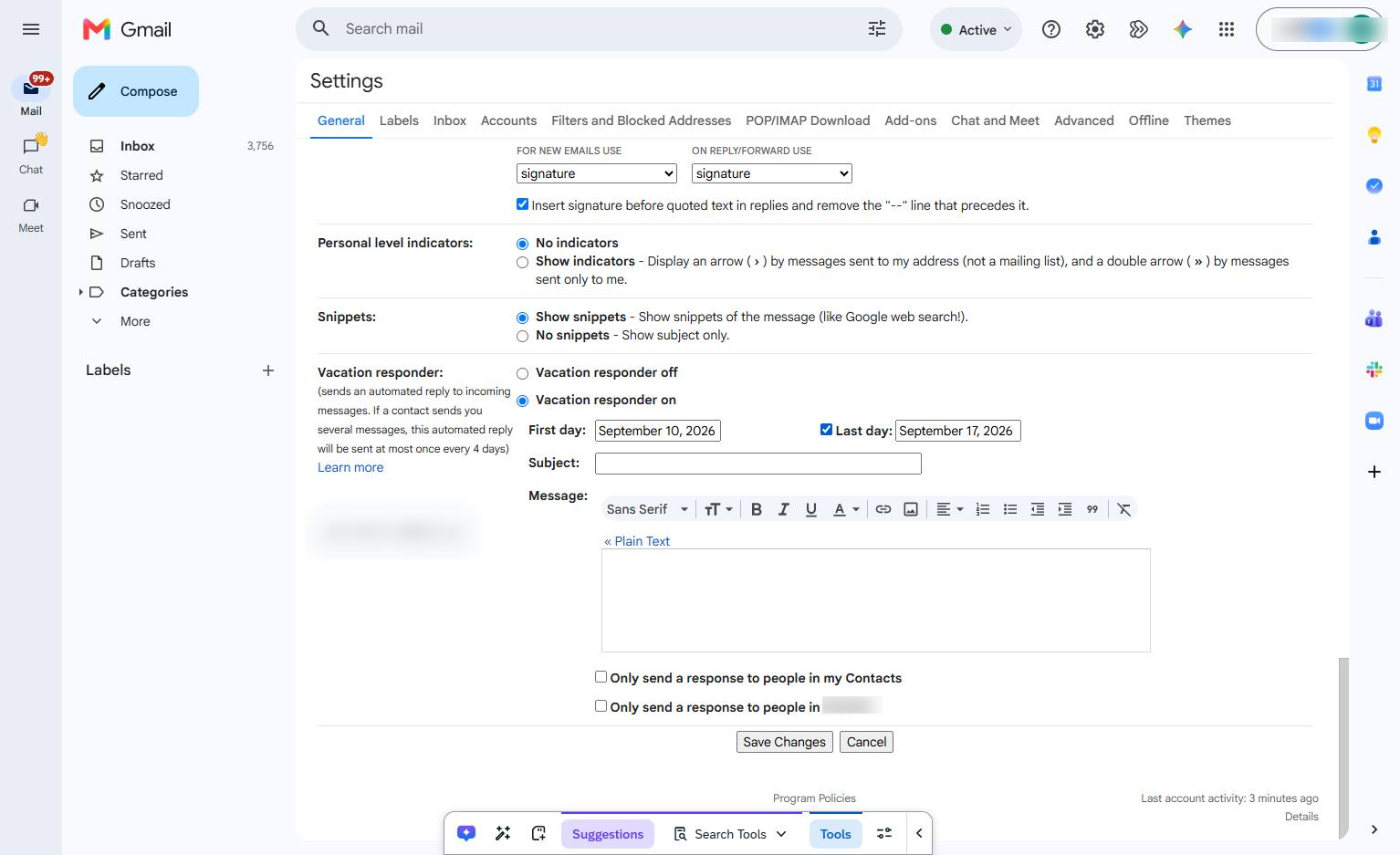The width and height of the screenshot is (1400, 855).
Task: Toggle underline formatting in message toolbar
Action: 810,509
